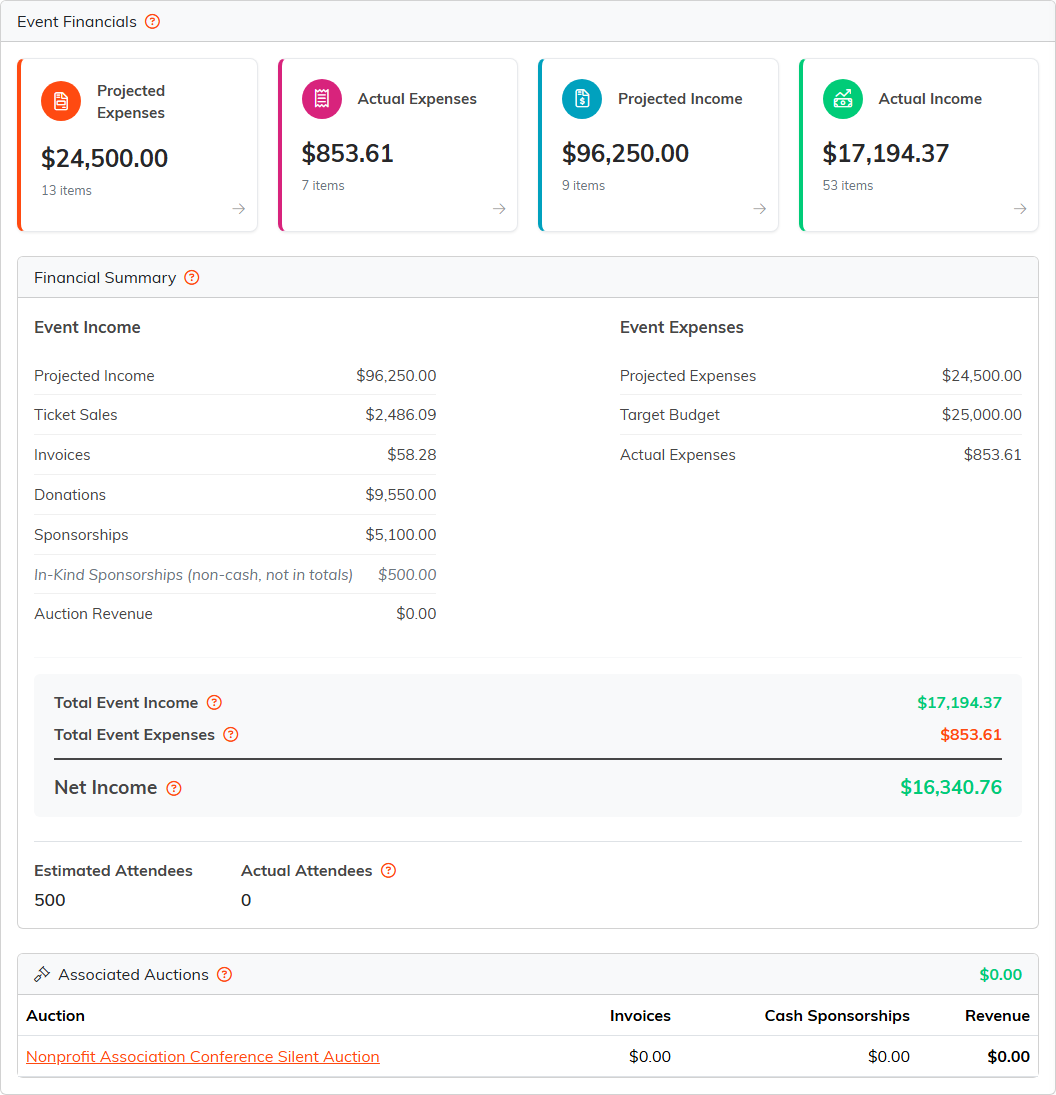The width and height of the screenshot is (1056, 1095).
Task: Click the Invoices column header
Action: coord(640,1016)
